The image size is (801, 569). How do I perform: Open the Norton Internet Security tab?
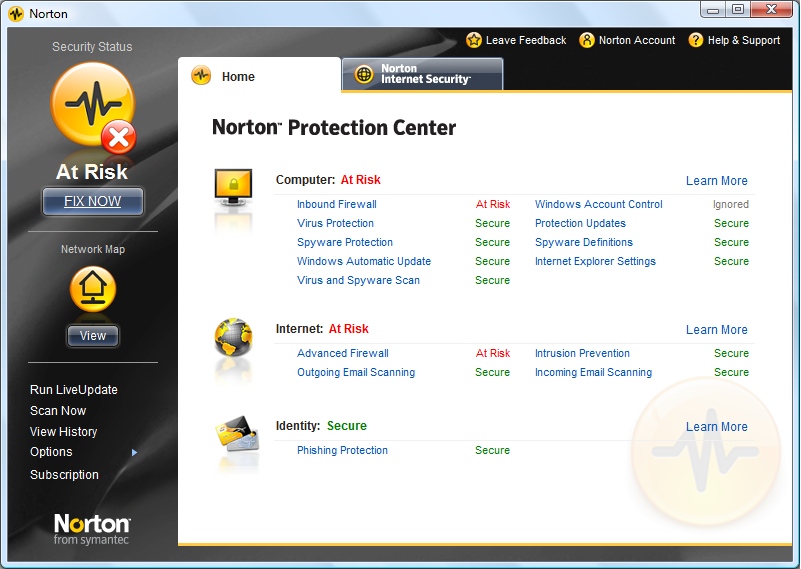click(x=424, y=75)
